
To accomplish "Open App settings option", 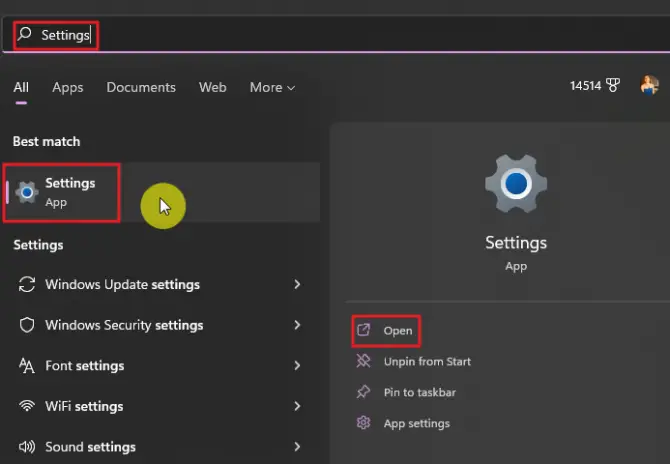I will (x=417, y=423).
